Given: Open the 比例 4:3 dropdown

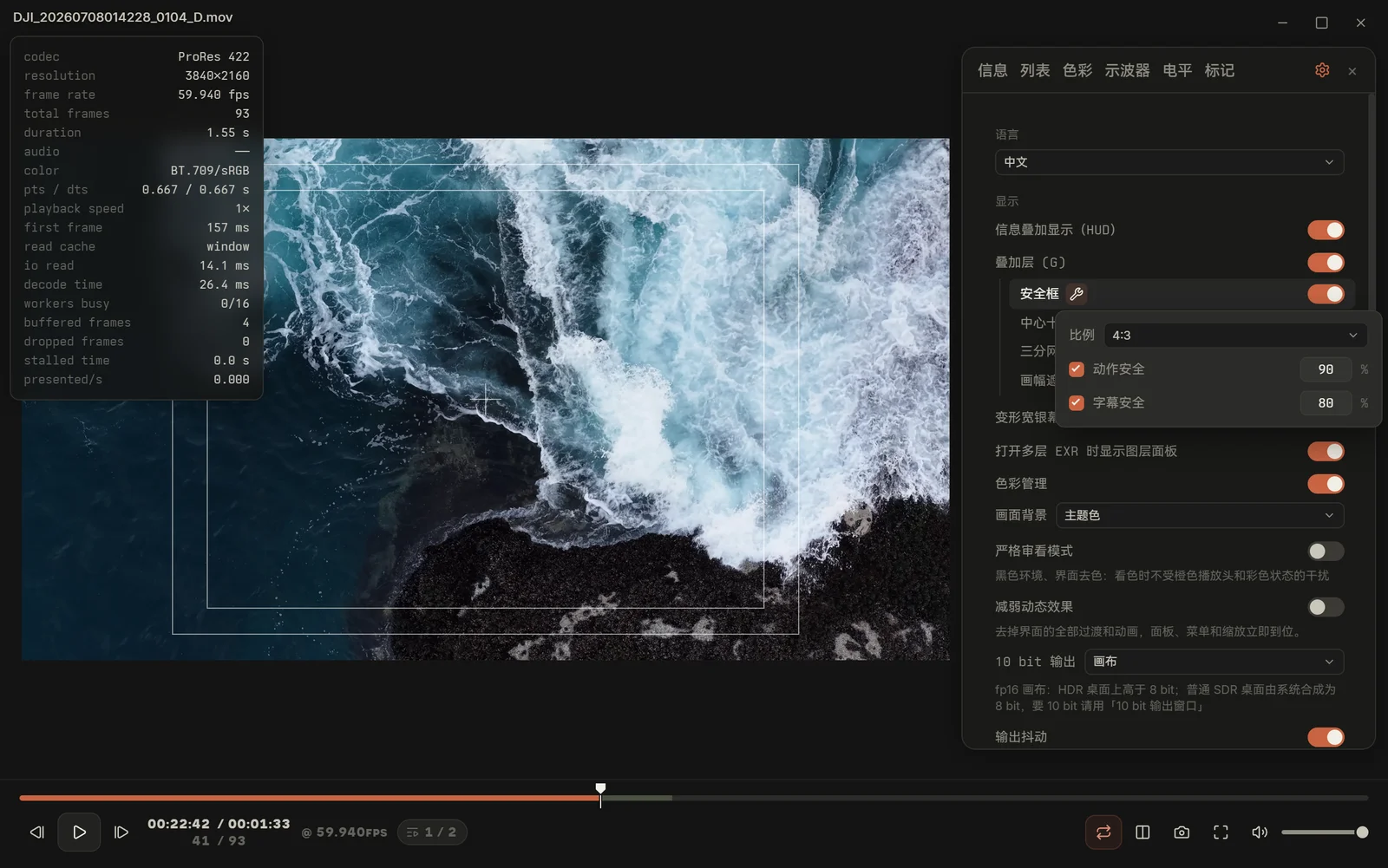Looking at the screenshot, I should click(x=1235, y=335).
